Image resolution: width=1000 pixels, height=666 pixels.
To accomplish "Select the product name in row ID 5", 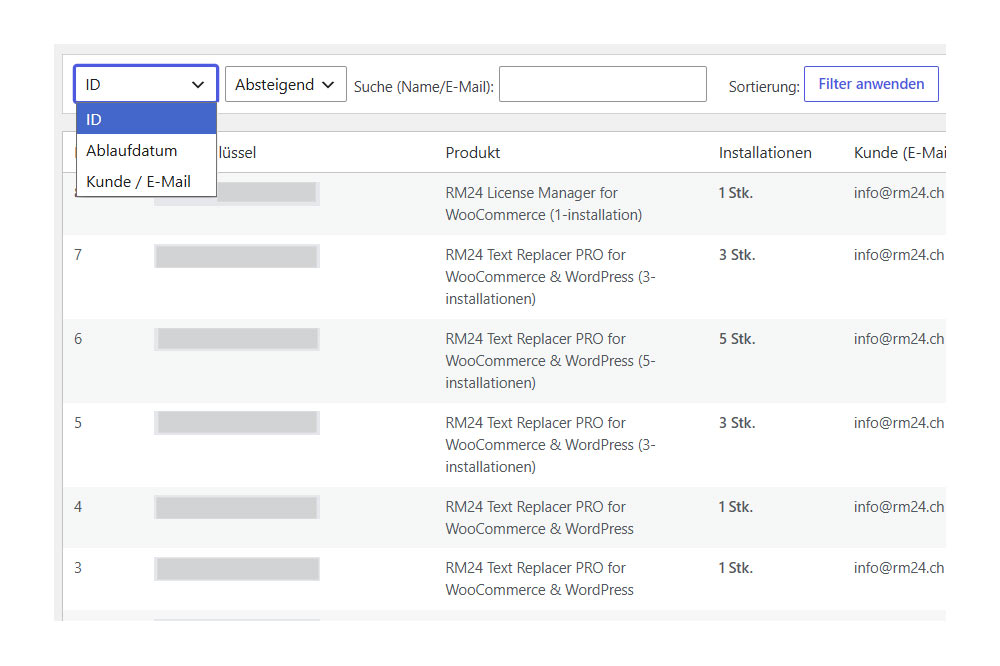I will point(550,445).
